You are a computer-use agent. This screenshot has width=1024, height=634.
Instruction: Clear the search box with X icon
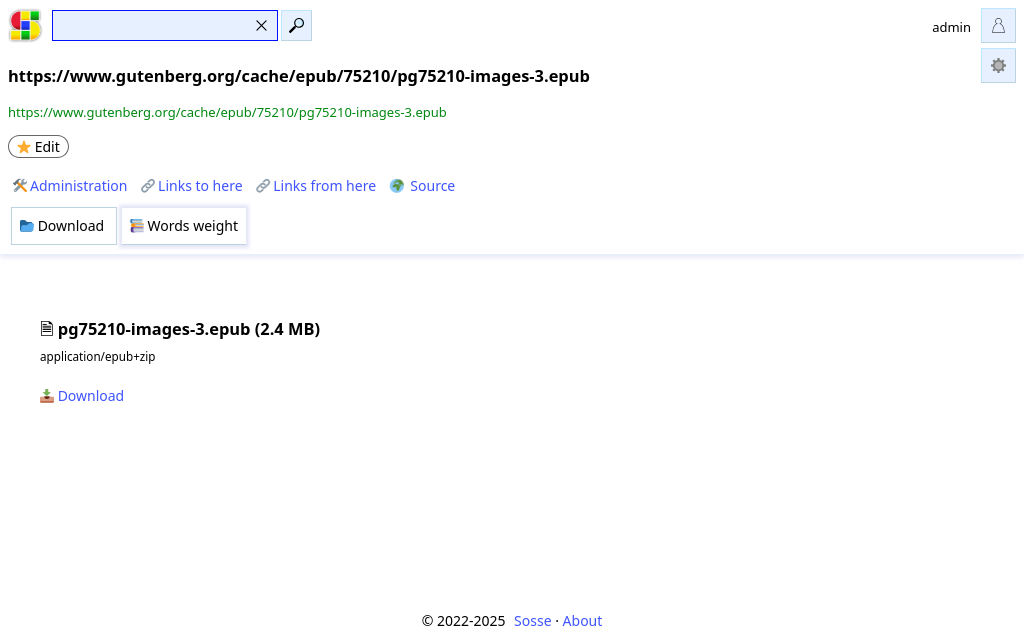(x=261, y=25)
